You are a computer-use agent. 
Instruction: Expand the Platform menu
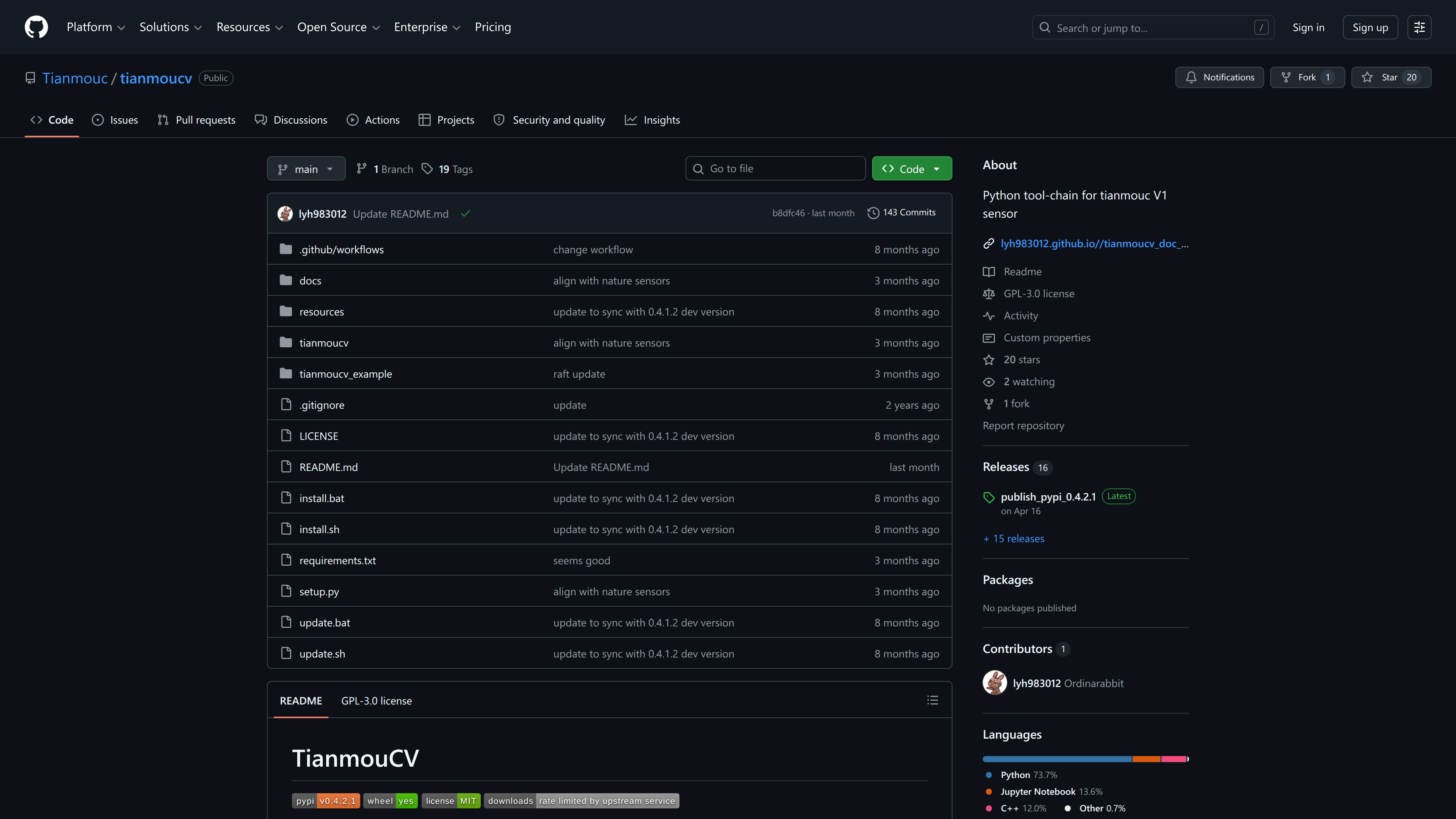96,27
